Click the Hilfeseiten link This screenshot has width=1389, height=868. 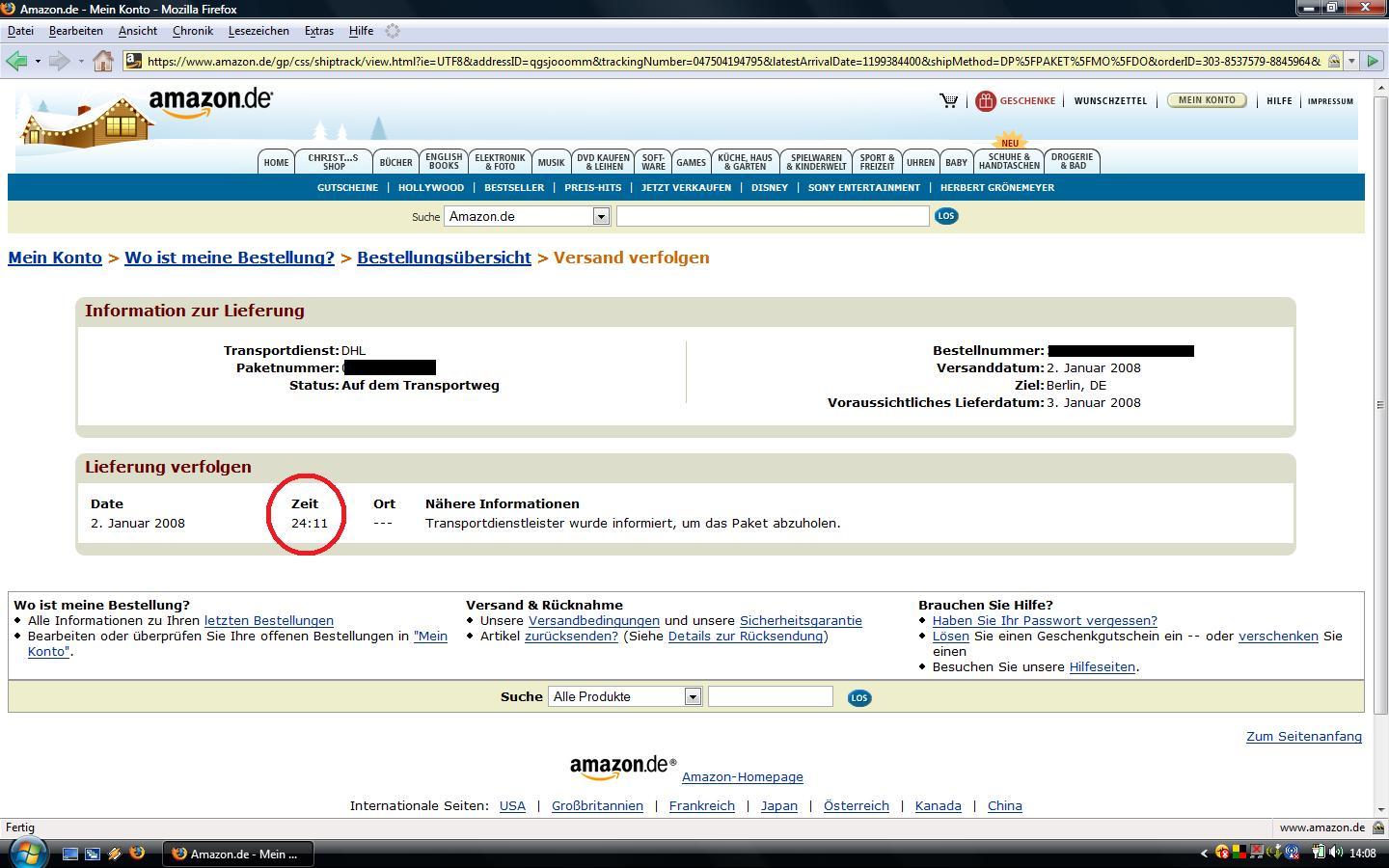coord(1103,666)
